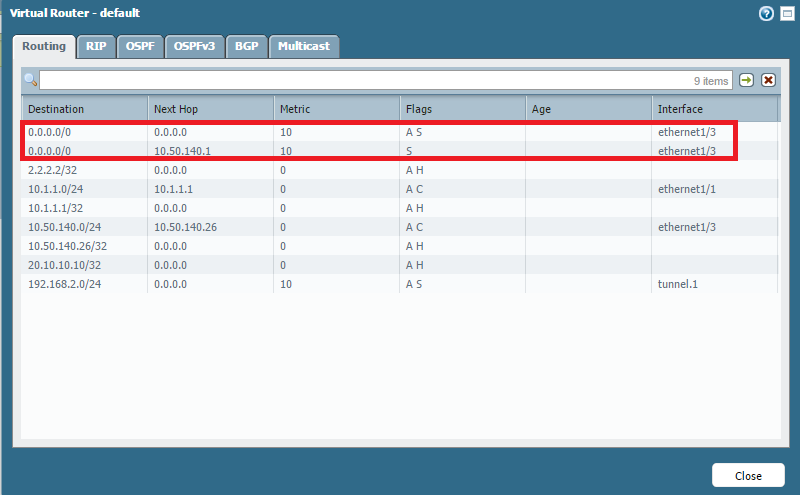
Task: Clear filter with the red X icon
Action: coord(768,80)
